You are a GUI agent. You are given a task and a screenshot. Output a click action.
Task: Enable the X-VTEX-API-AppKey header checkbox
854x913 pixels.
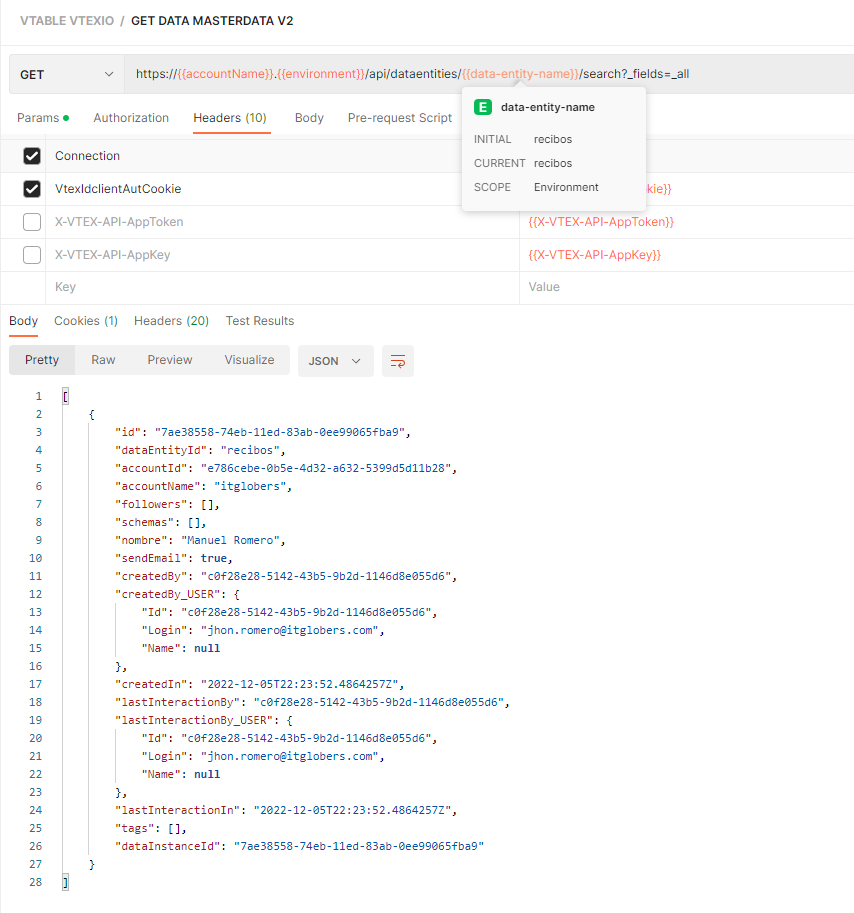coord(32,255)
